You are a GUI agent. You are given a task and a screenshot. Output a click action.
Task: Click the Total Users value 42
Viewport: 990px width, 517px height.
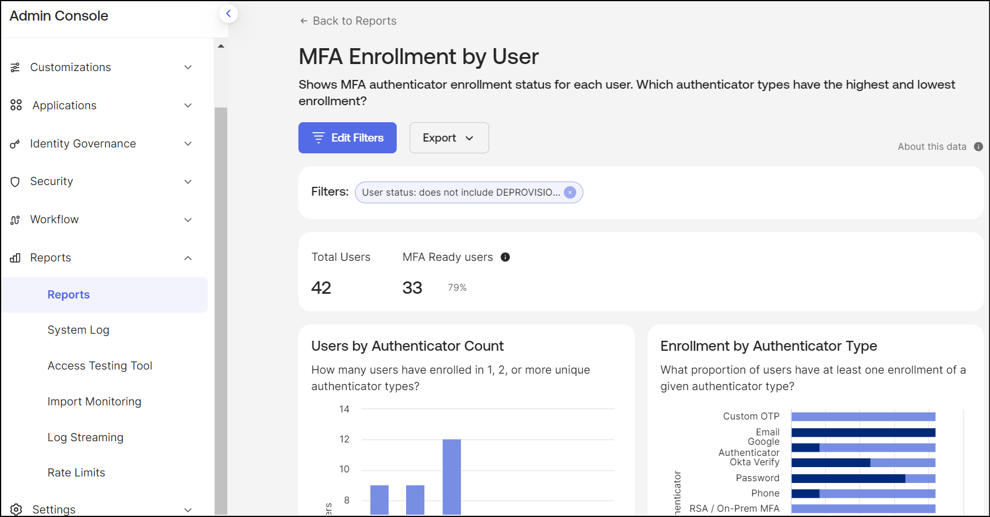321,288
